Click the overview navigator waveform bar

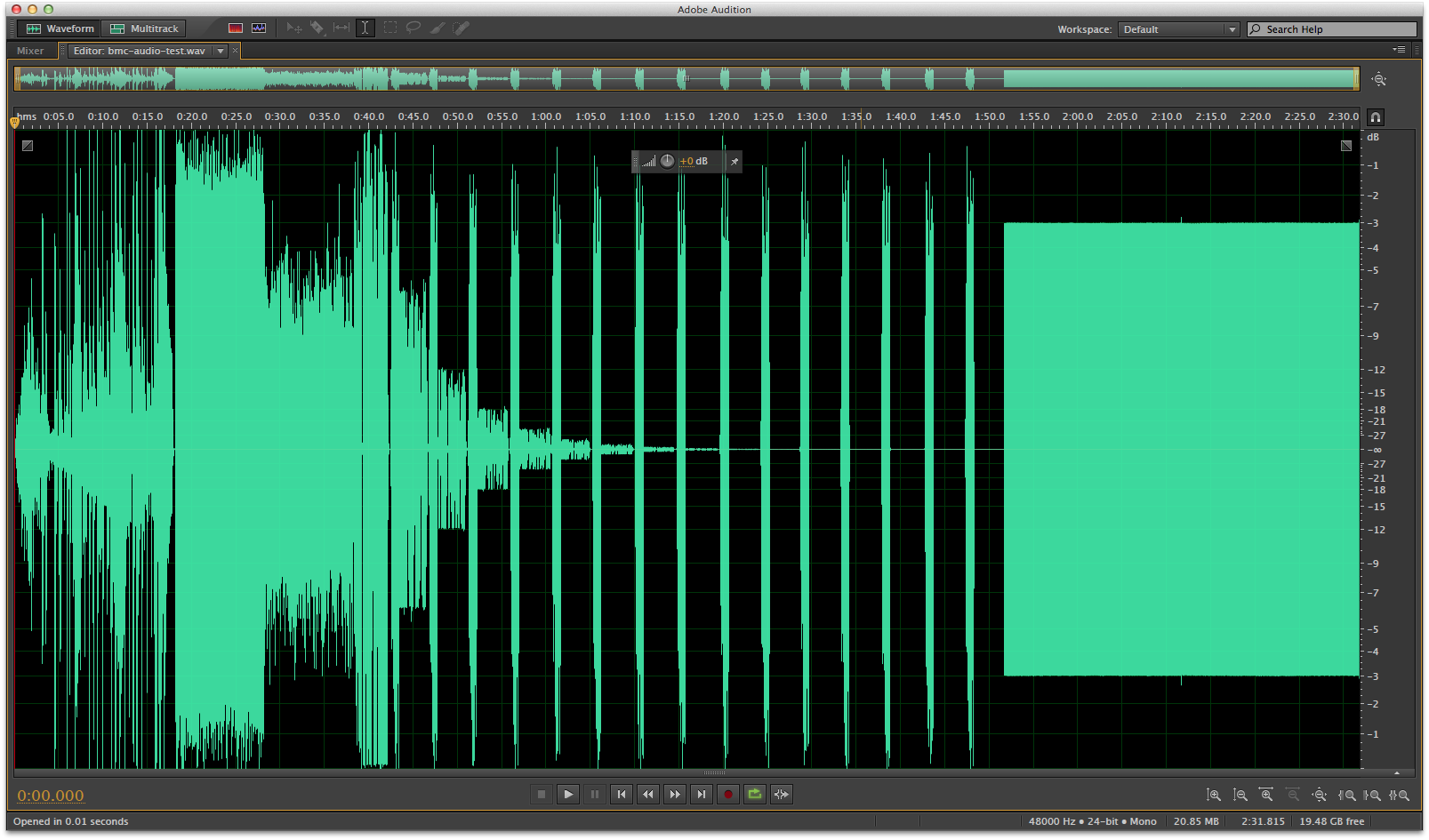686,79
